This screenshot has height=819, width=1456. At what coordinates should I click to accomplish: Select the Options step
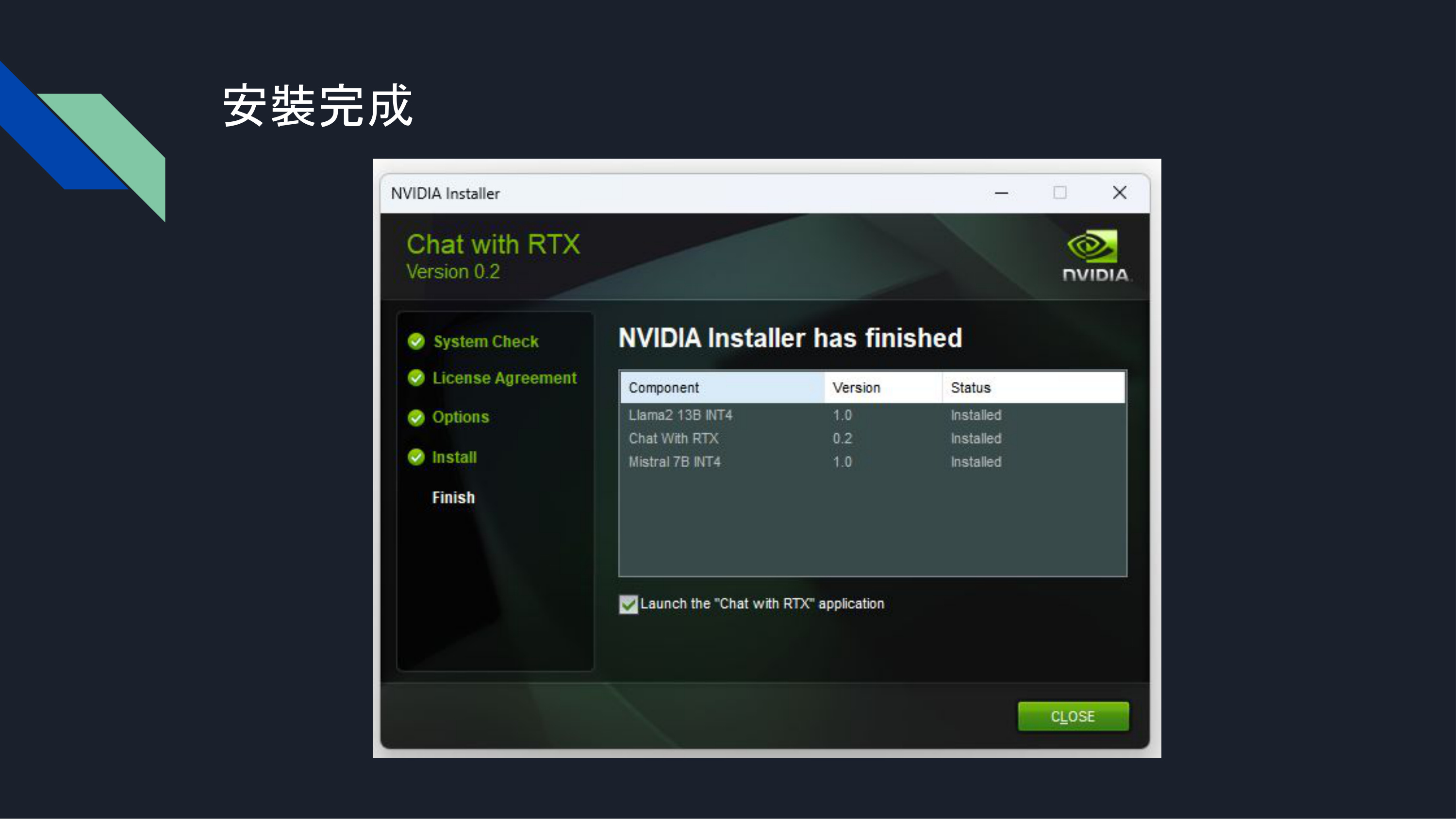coord(461,417)
